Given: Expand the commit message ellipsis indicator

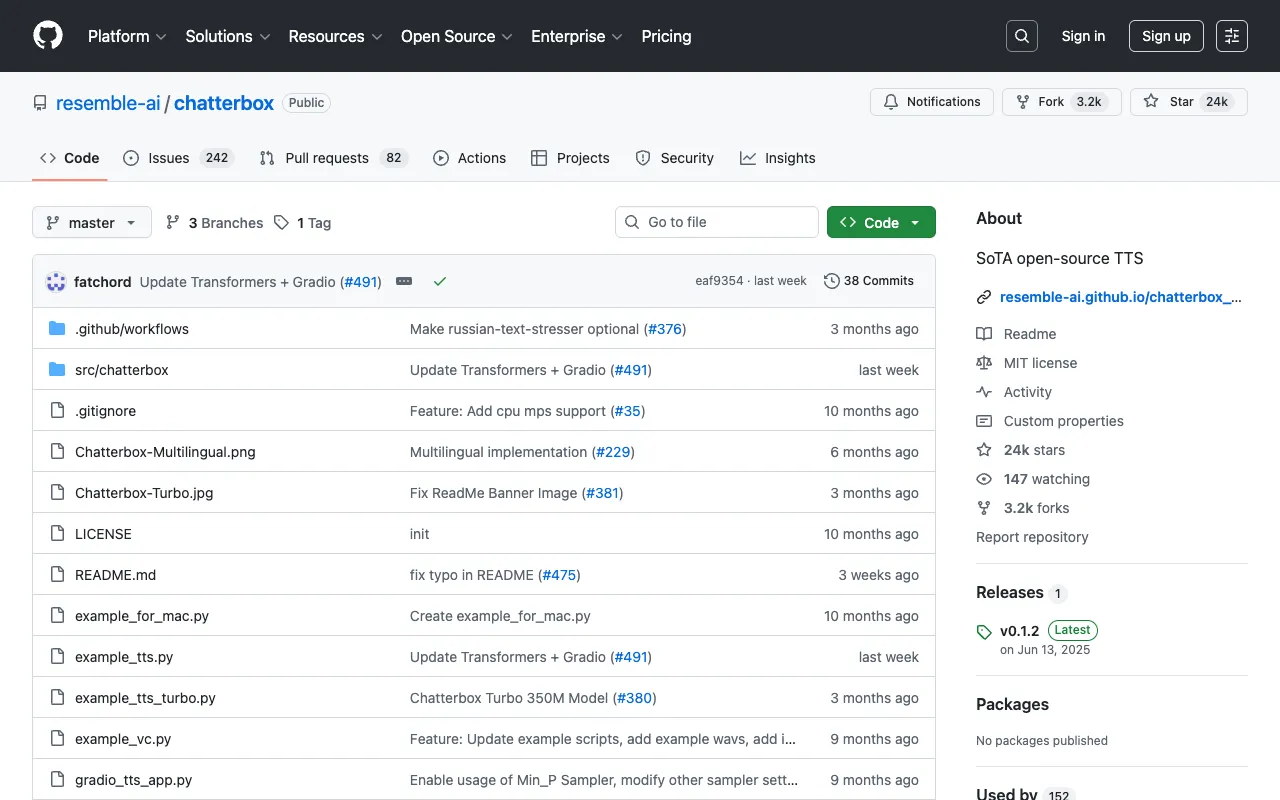Looking at the screenshot, I should [404, 281].
